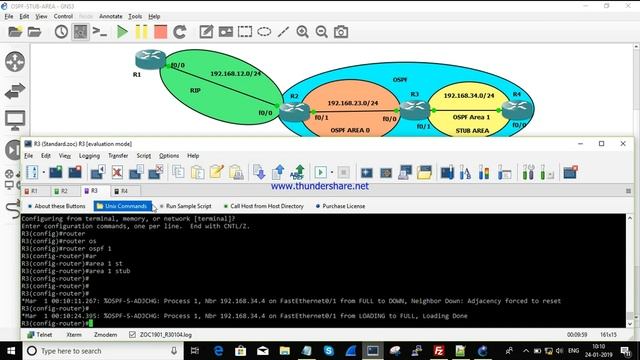Click the insert picture icon in GNS3
Image resolution: width=640 pixels, height=360 pixels.
[x=225, y=32]
